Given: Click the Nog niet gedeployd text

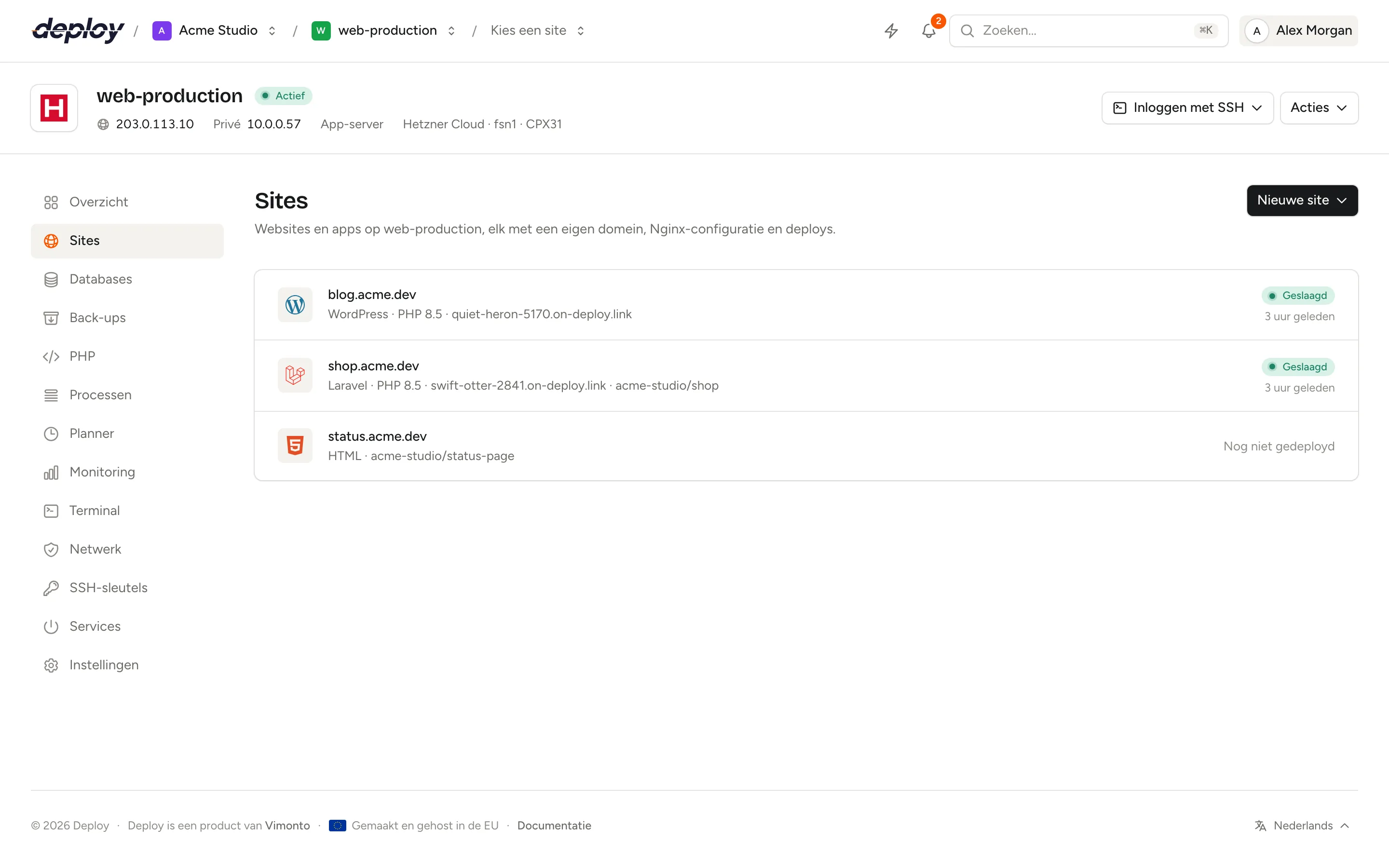Looking at the screenshot, I should pyautogui.click(x=1279, y=447).
